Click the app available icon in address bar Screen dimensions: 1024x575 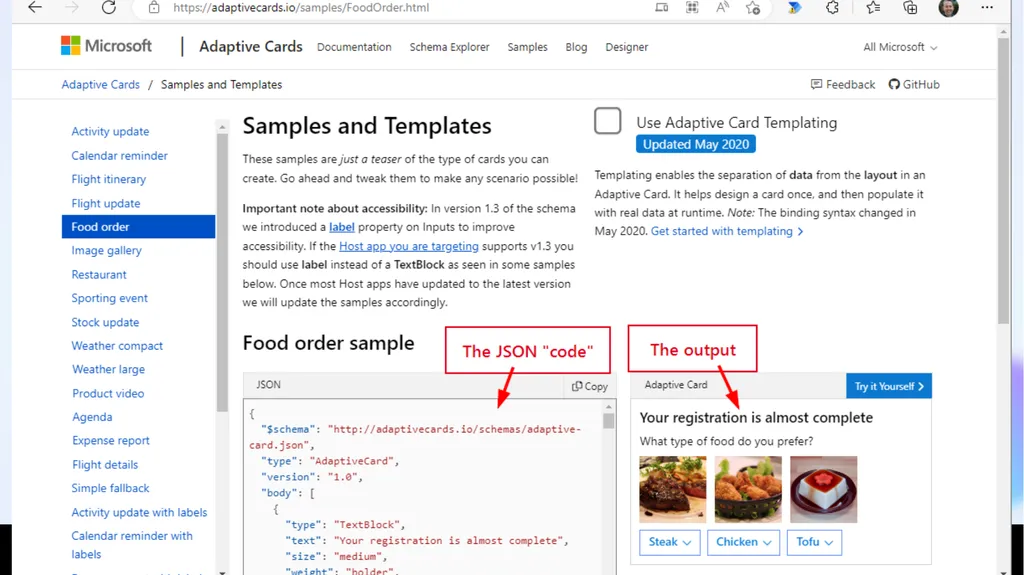pos(662,8)
